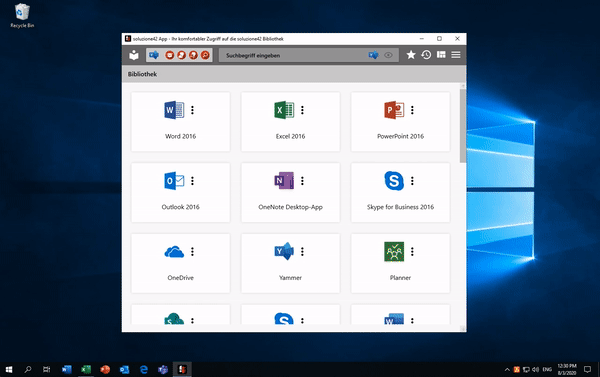Launch Excel from the taskbar
The width and height of the screenshot is (600, 377).
86,369
